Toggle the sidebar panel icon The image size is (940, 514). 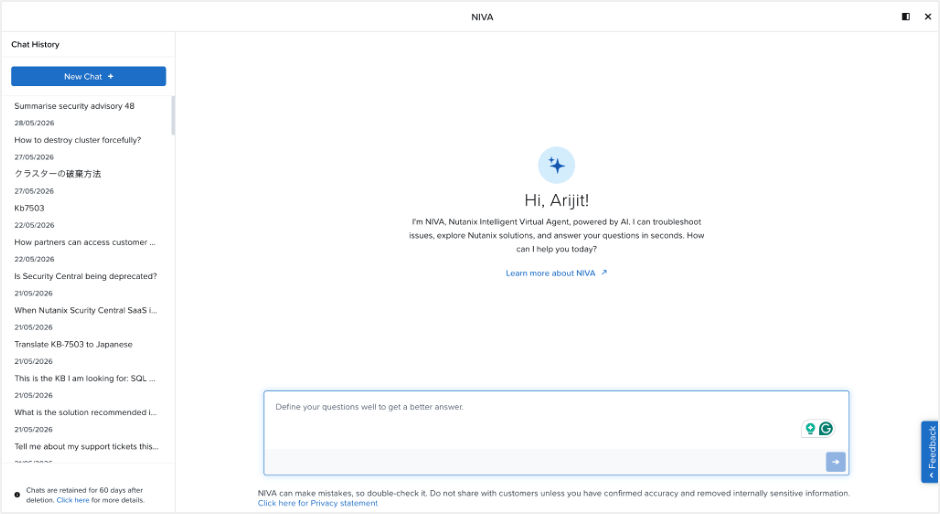pos(906,17)
